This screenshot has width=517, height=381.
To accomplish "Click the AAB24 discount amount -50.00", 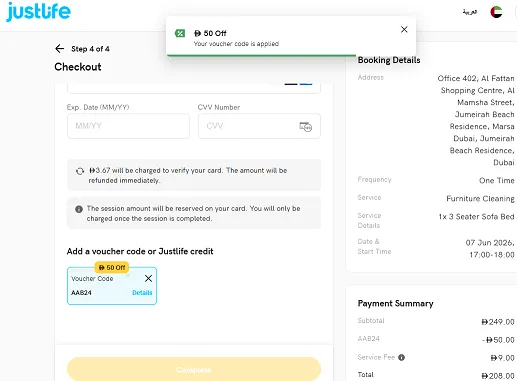I will (x=498, y=340).
